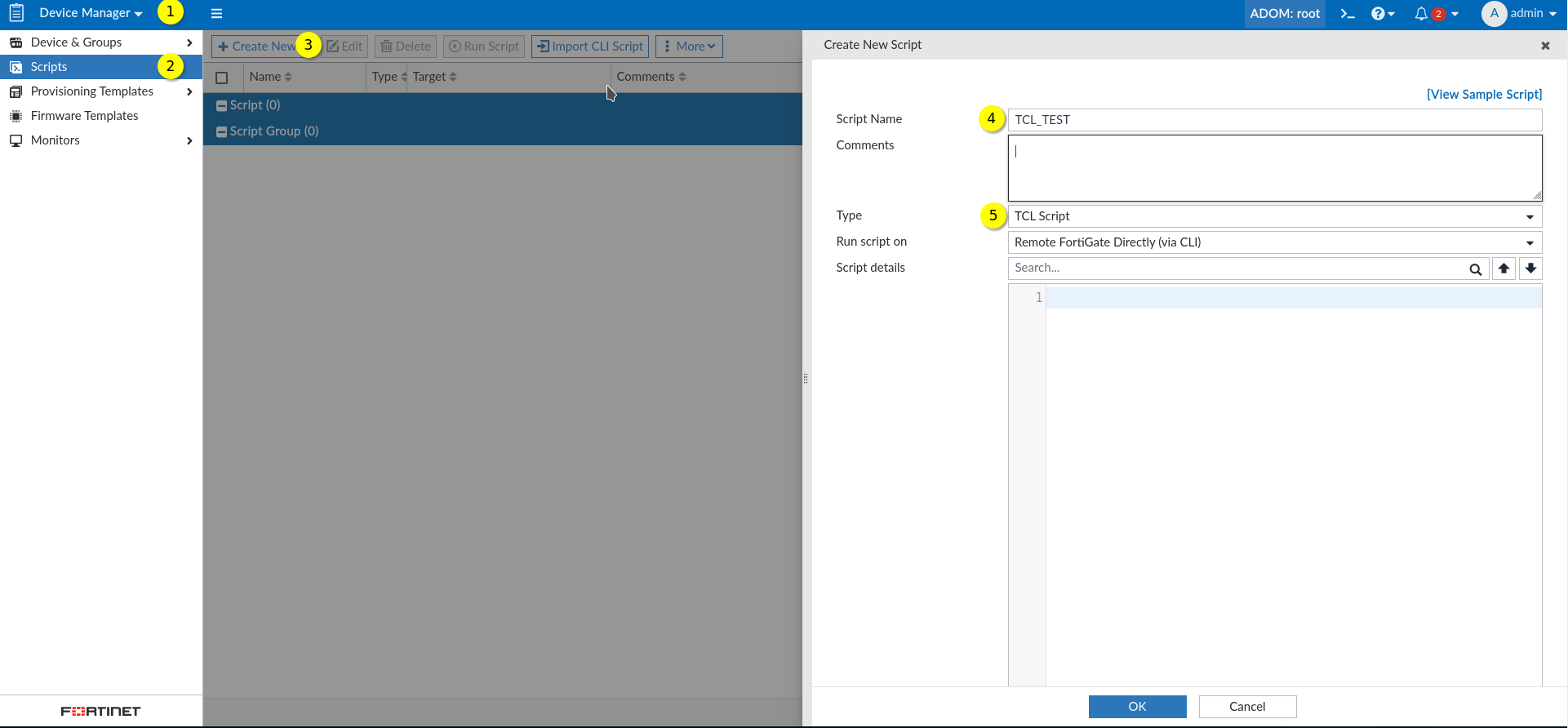Viewport: 1568px width, 728px height.
Task: Focus the Script Name field
Action: (1275, 120)
